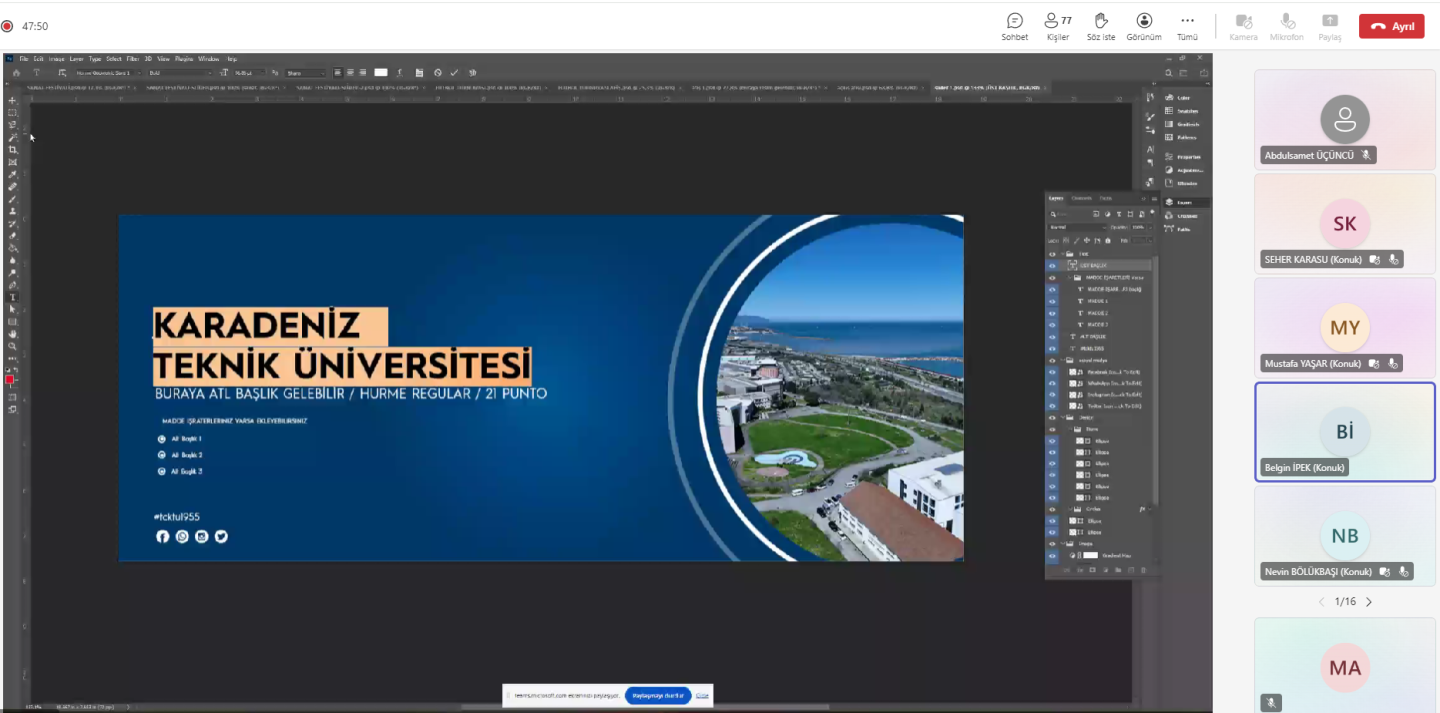Leave the meeting with Ayrıl
Viewport: 1440px width, 713px height.
pyautogui.click(x=1391, y=26)
